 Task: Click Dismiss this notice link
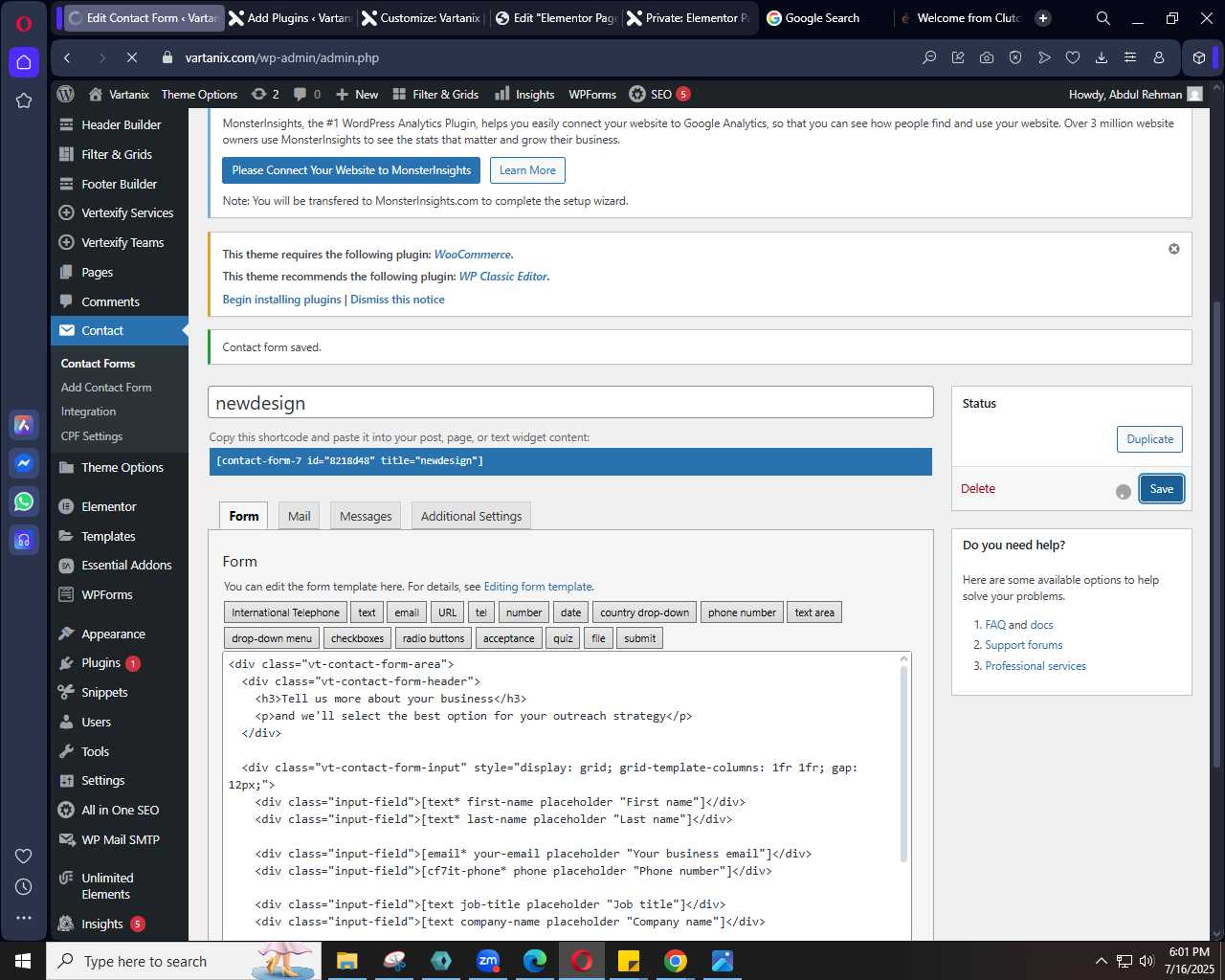[x=397, y=300]
